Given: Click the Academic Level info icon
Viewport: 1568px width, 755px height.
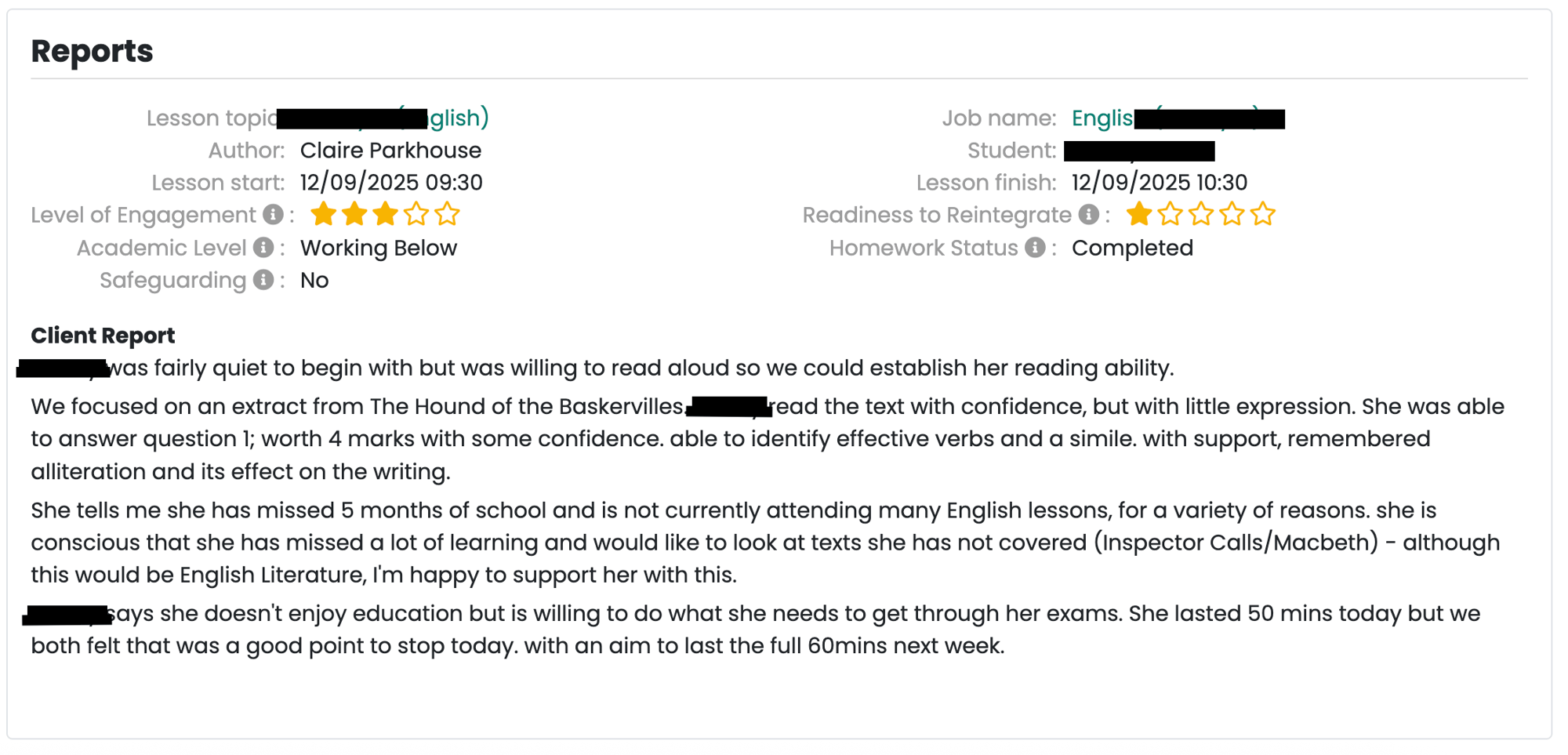Looking at the screenshot, I should coord(263,247).
